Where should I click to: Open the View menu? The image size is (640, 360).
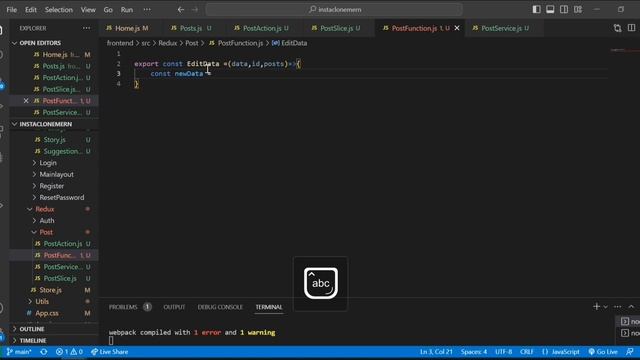[88, 9]
